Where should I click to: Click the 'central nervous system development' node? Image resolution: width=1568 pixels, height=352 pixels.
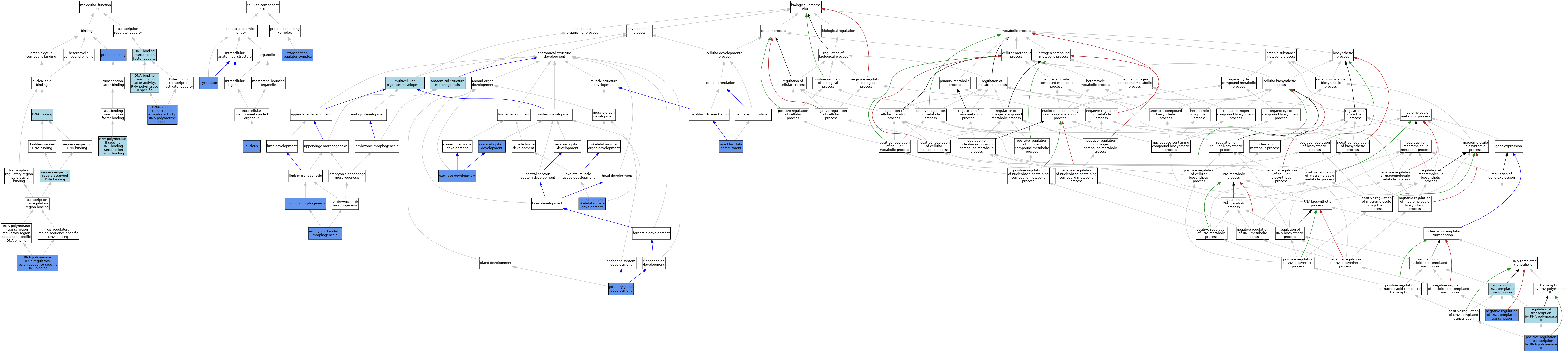tap(538, 176)
